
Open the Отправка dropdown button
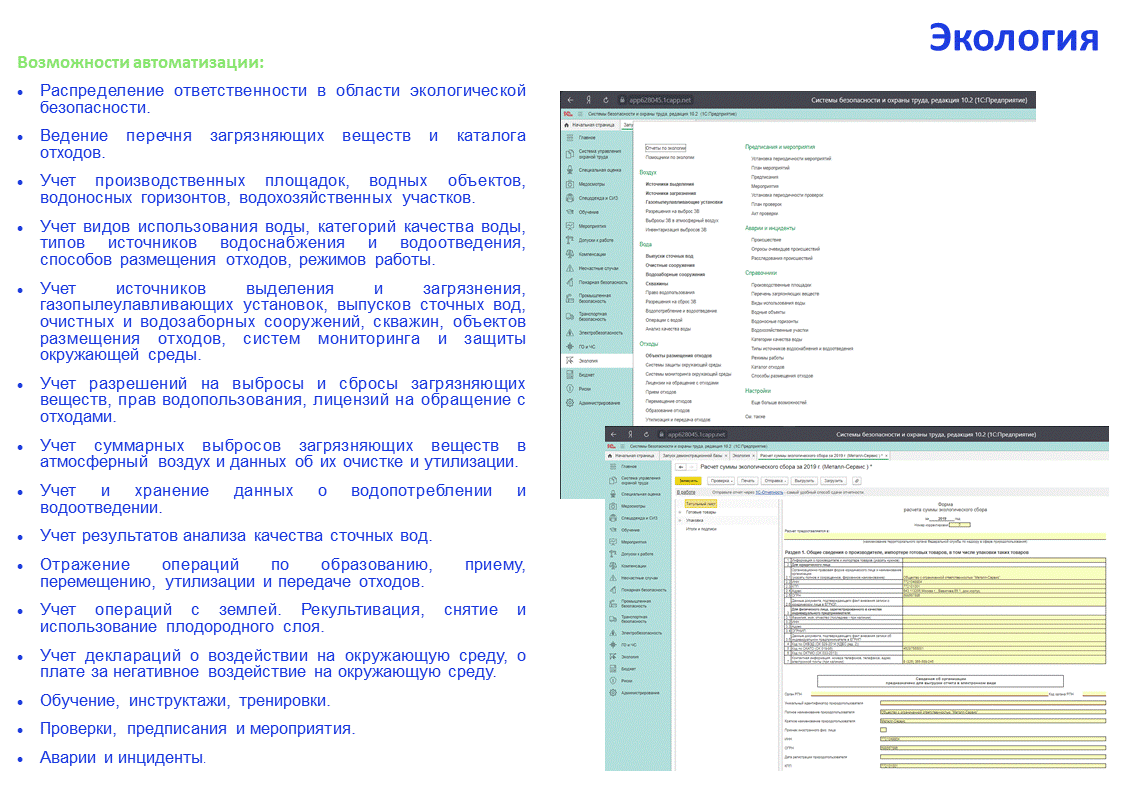(775, 481)
